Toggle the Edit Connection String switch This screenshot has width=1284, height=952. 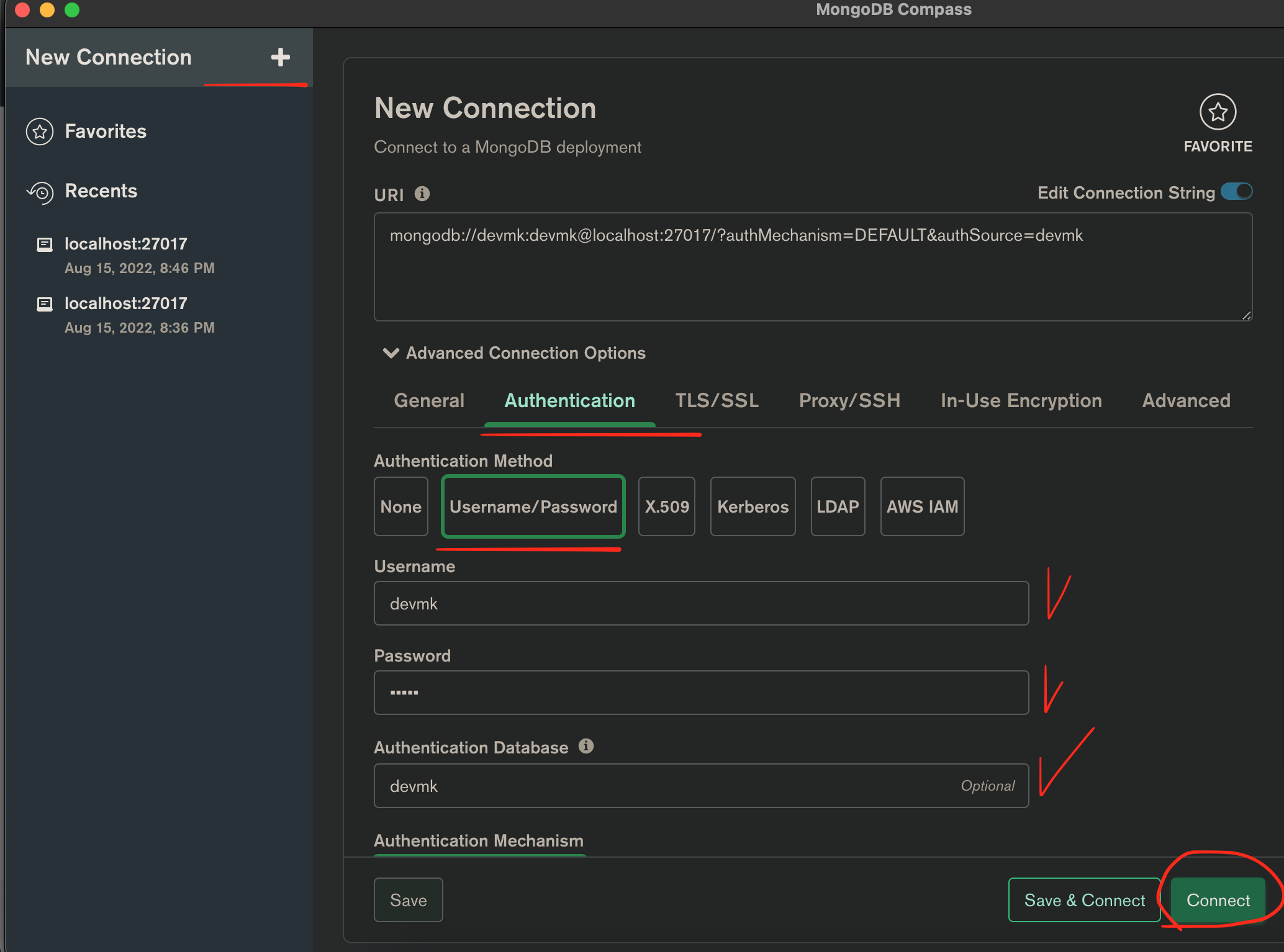coord(1236,192)
